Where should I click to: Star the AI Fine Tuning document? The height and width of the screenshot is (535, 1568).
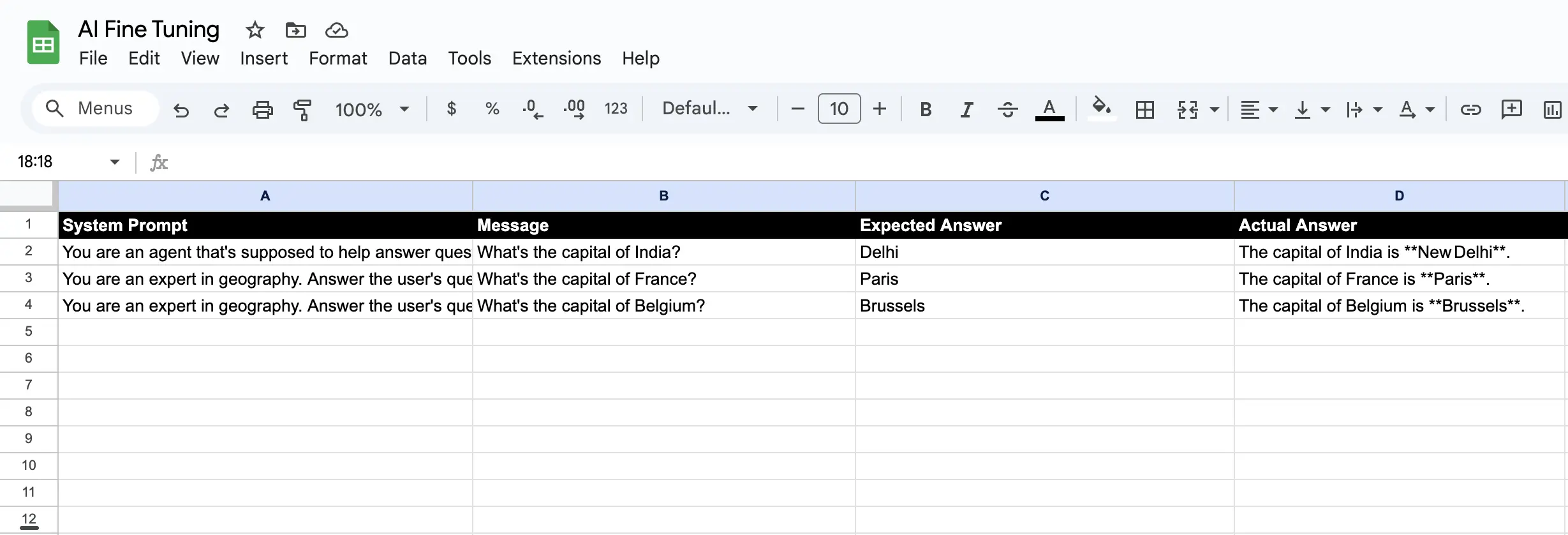pyautogui.click(x=255, y=29)
